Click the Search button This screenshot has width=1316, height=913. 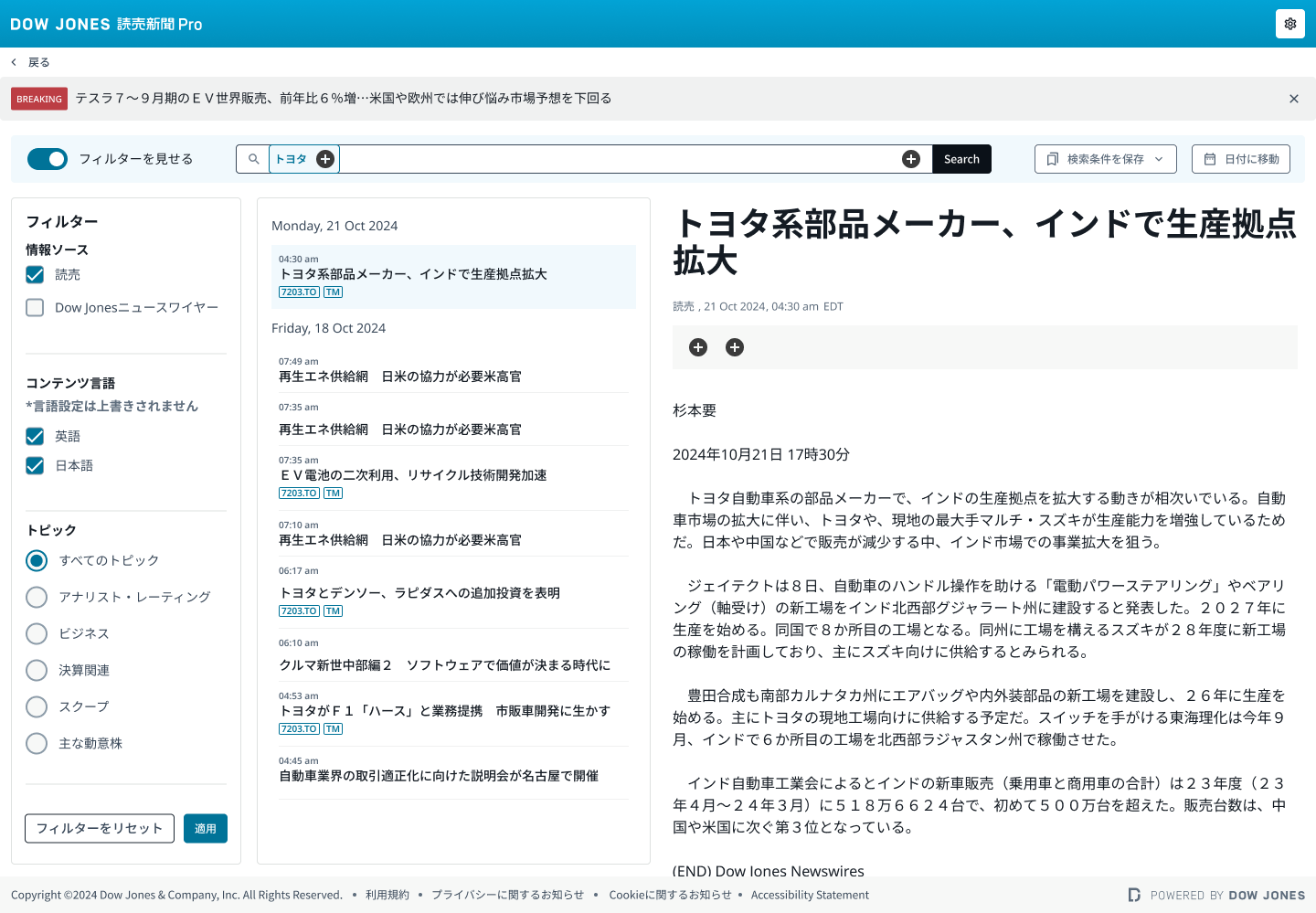[x=961, y=159]
